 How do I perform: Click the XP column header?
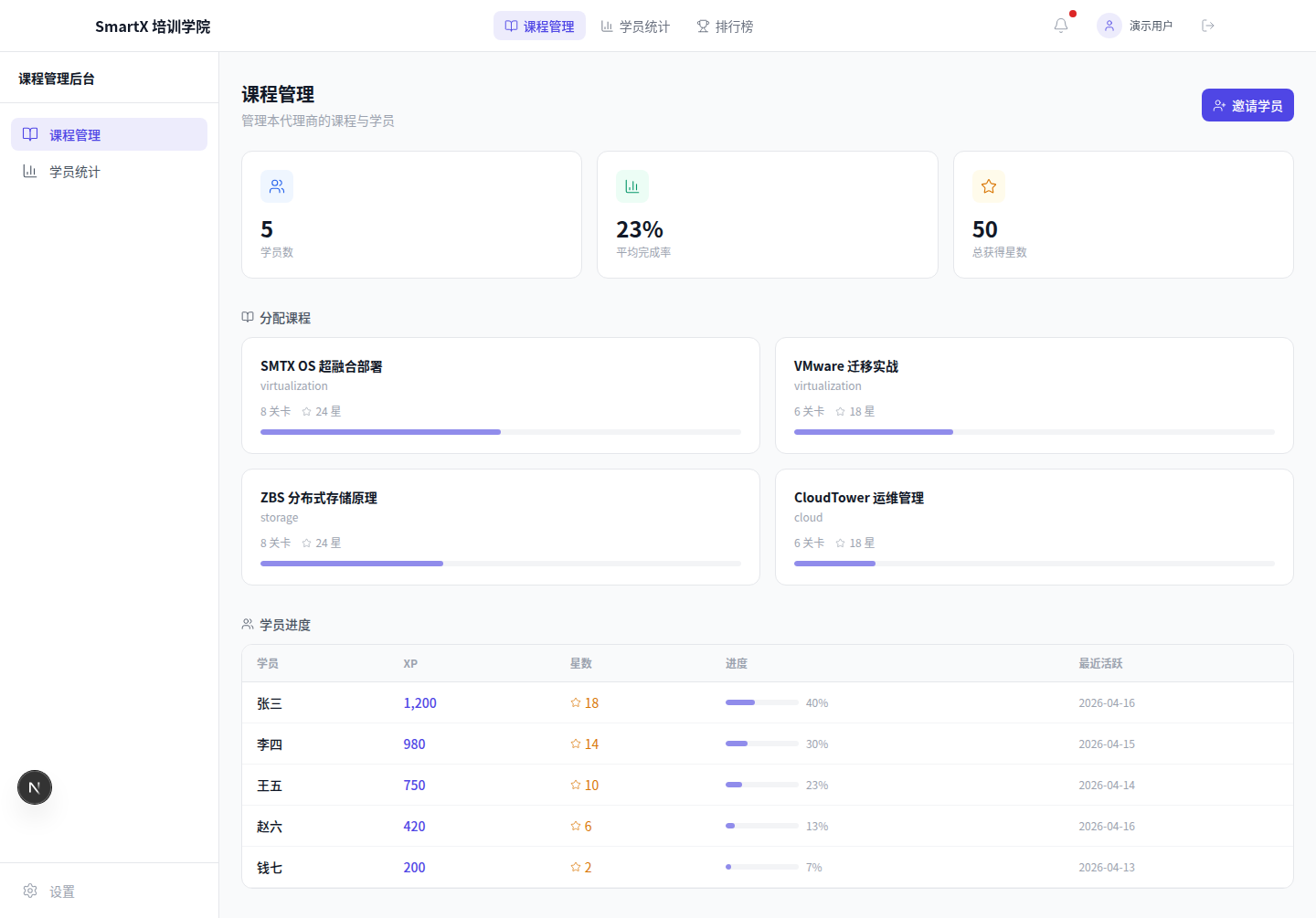click(410, 664)
